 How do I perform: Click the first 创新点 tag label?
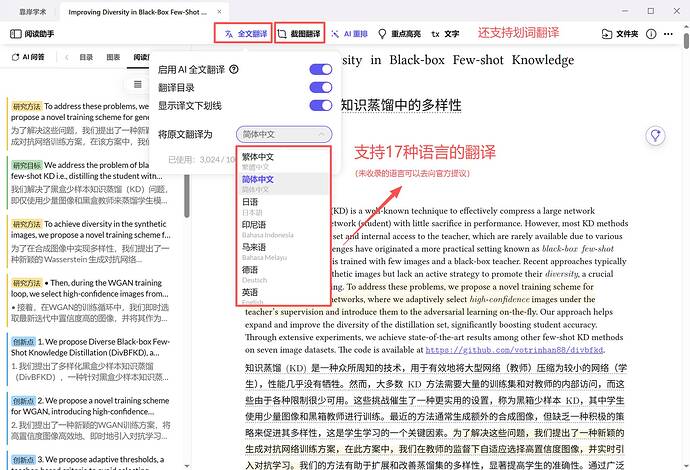pyautogui.click(x=23, y=342)
